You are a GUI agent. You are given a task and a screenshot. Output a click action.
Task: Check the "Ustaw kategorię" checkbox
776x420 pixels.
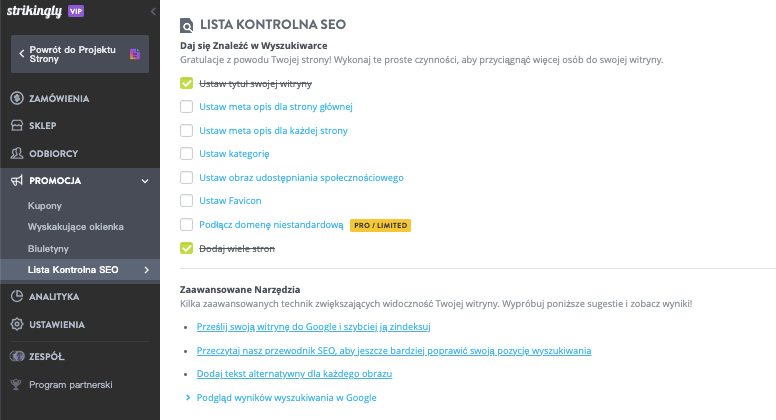(x=186, y=154)
